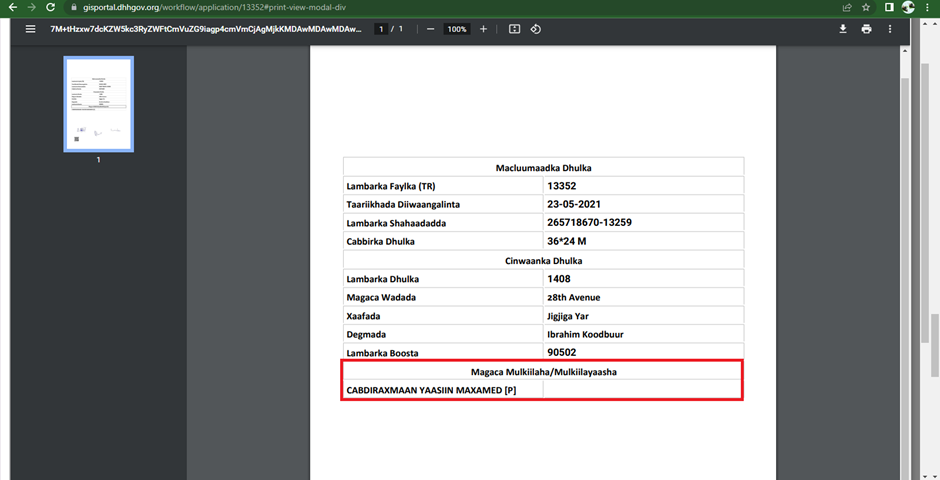The height and width of the screenshot is (480, 940).
Task: Click the Lambarka Boosta label
Action: (382, 353)
